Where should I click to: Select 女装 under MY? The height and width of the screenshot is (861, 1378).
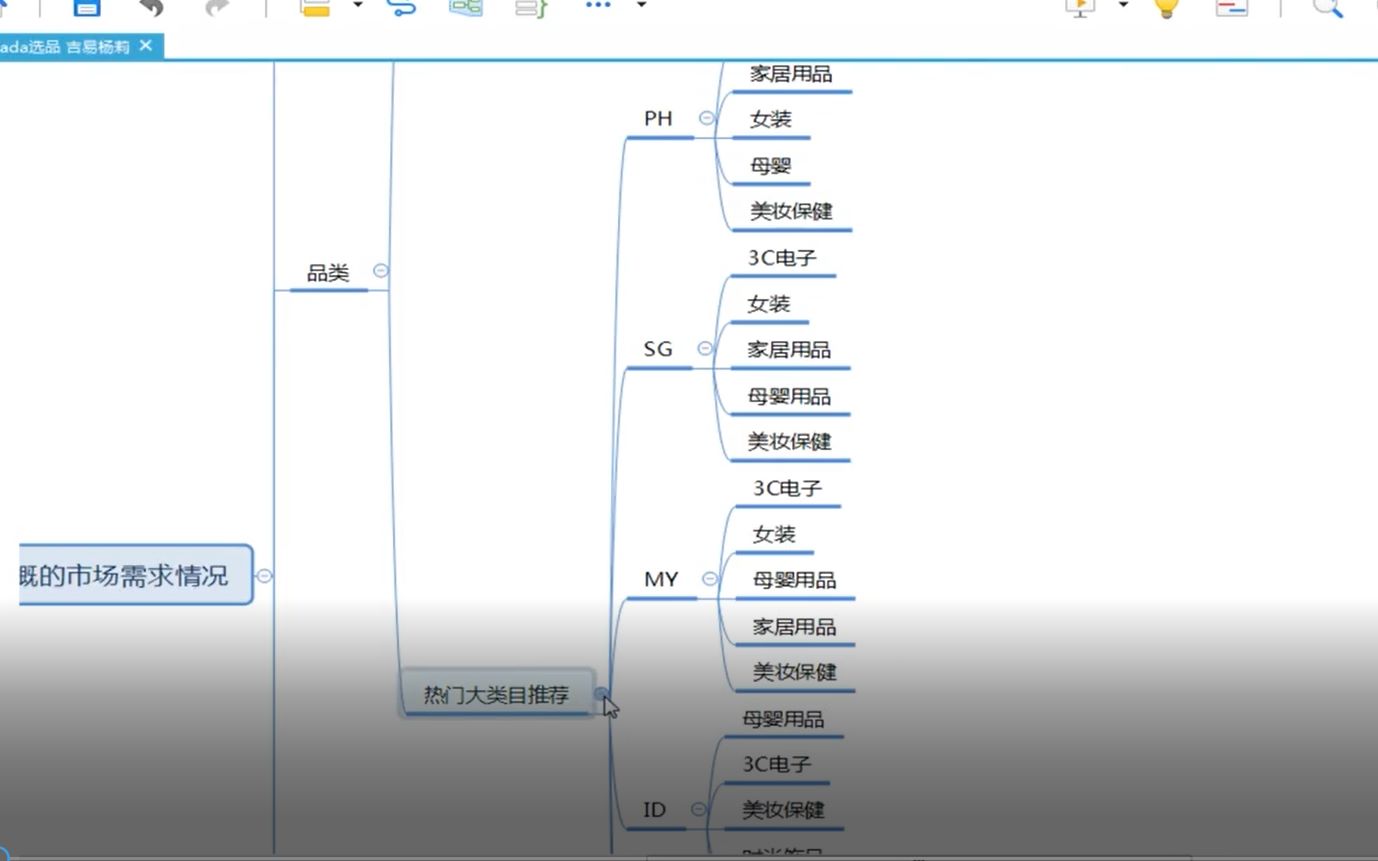tap(774, 534)
